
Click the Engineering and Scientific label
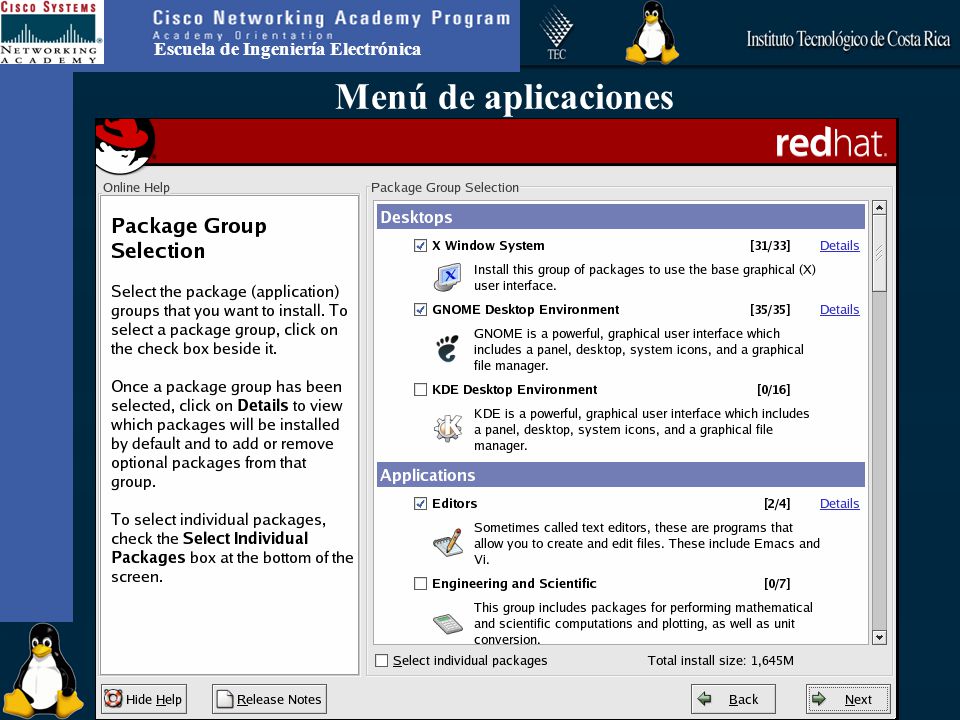coord(514,584)
